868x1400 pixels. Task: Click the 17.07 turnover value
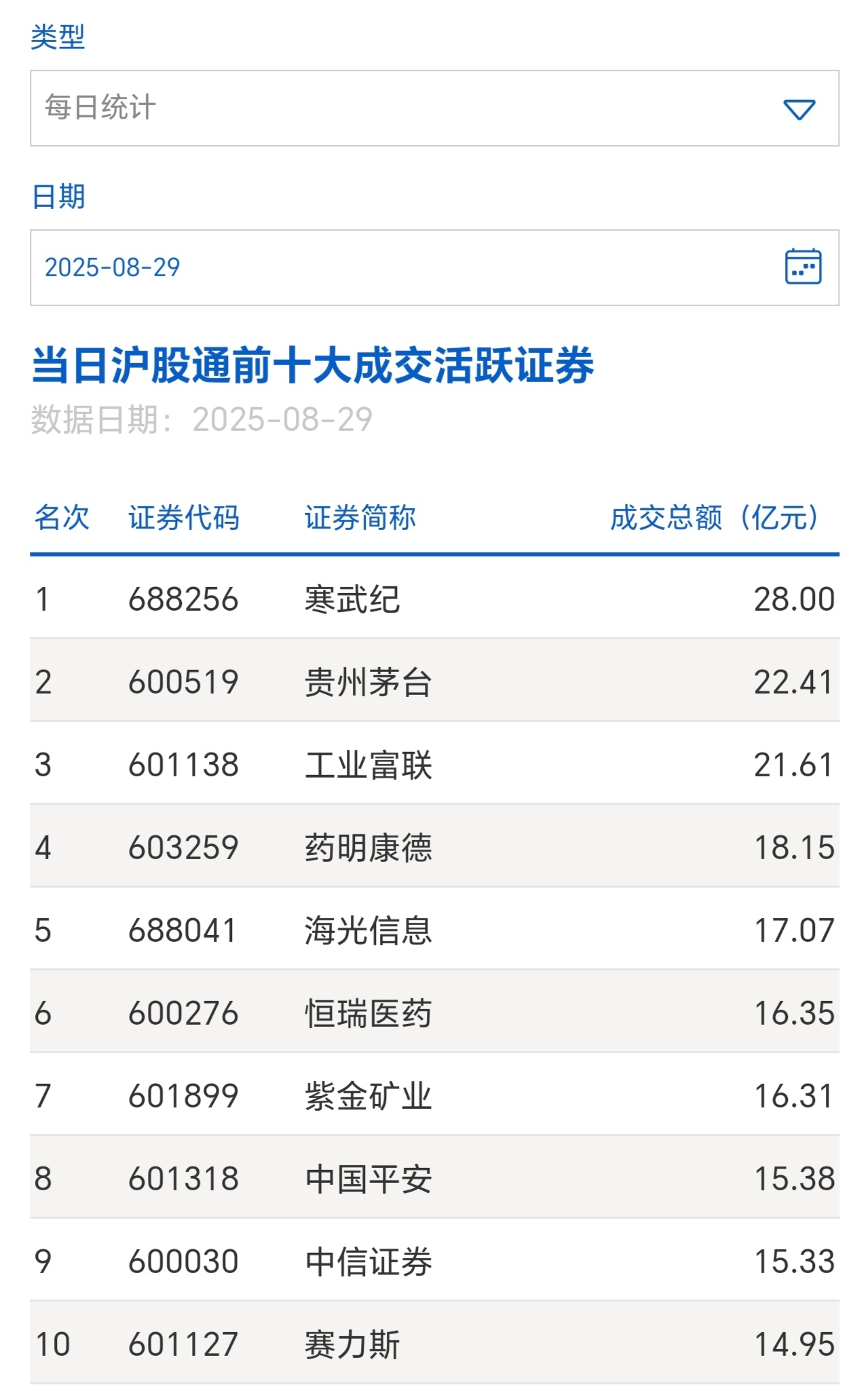pyautogui.click(x=794, y=931)
